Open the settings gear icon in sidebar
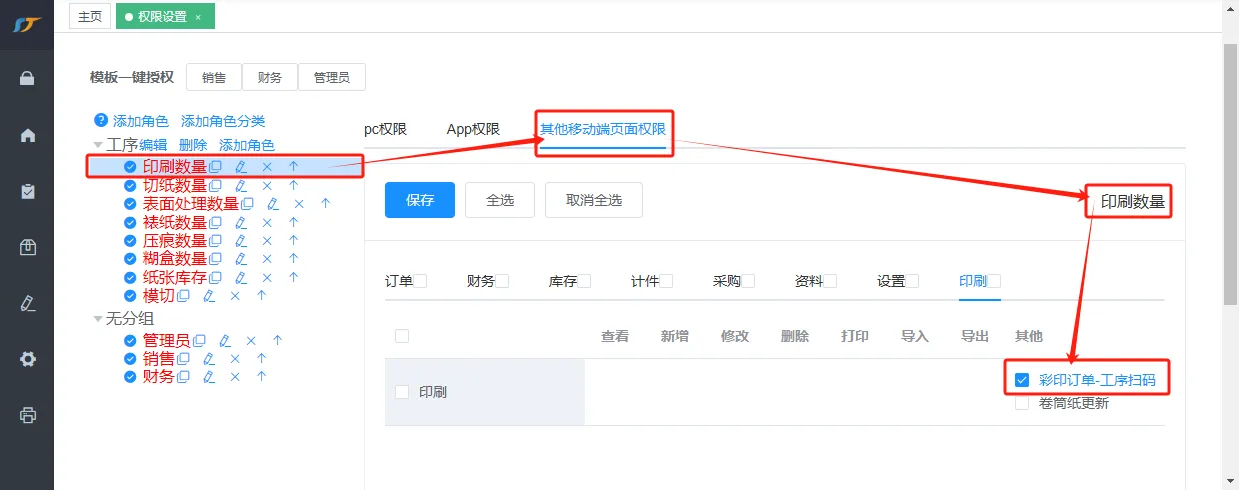 (28, 359)
